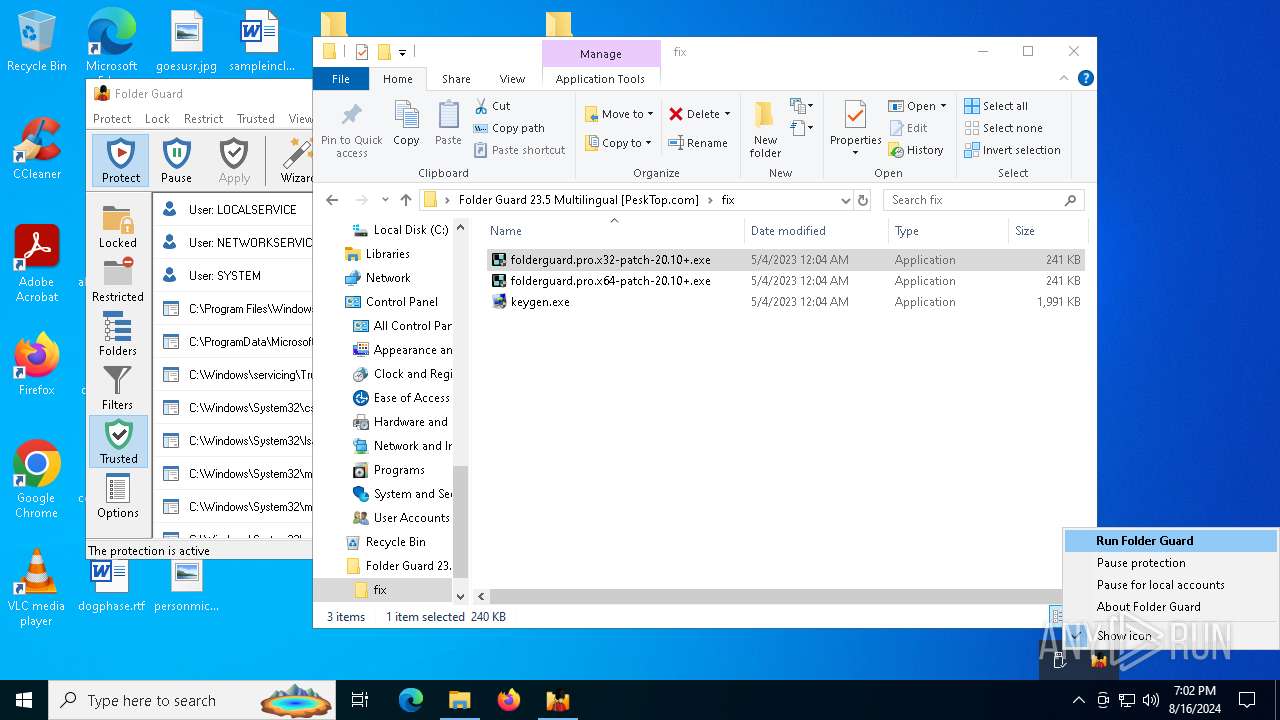The image size is (1280, 720).
Task: Sort files by the Name column header
Action: click(x=614, y=231)
